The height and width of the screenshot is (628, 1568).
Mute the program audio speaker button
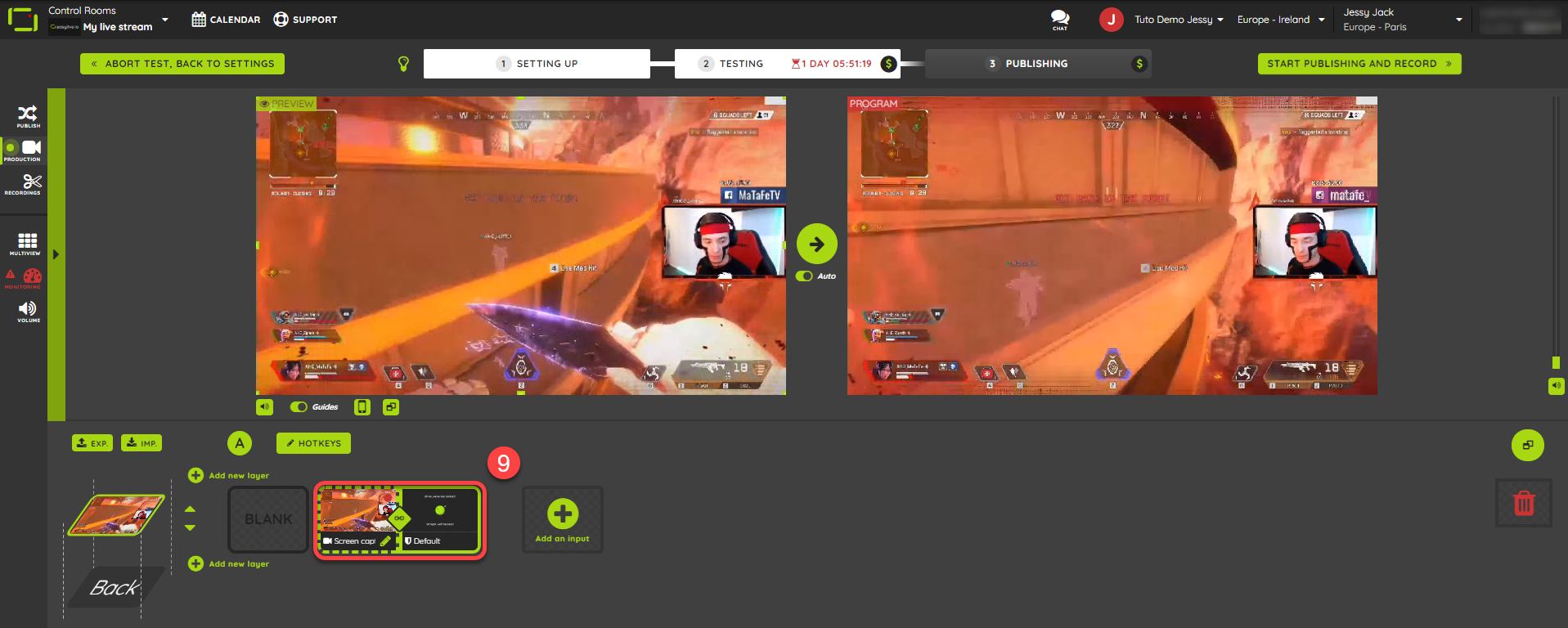(x=1556, y=385)
